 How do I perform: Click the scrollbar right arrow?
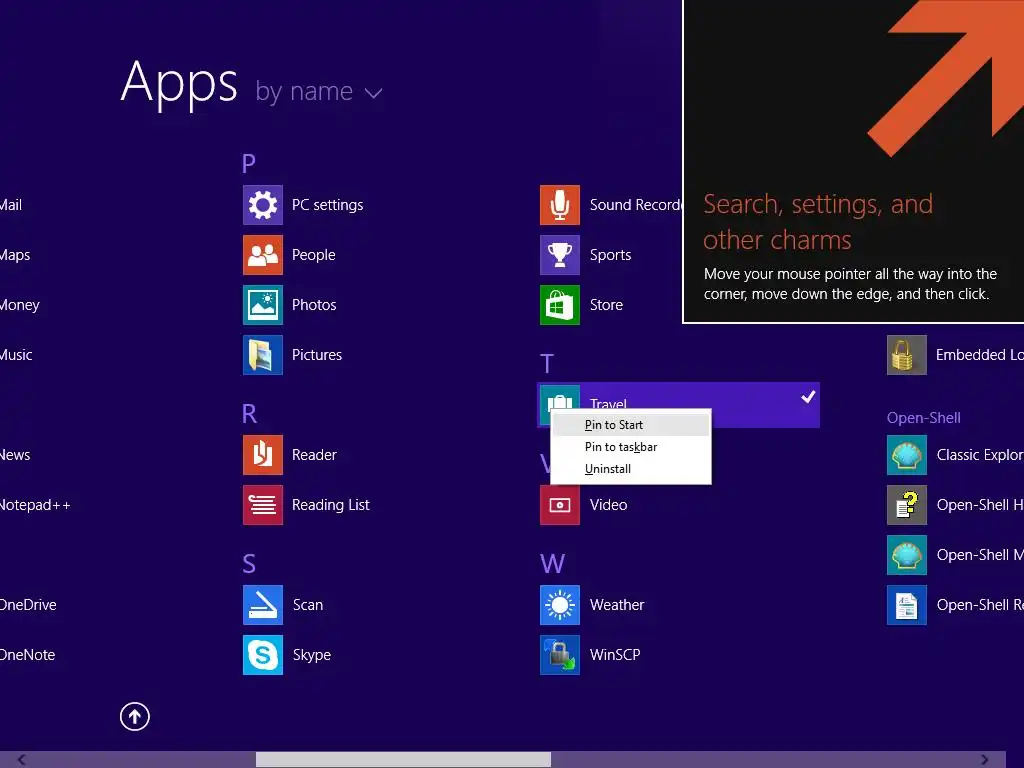[x=984, y=760]
